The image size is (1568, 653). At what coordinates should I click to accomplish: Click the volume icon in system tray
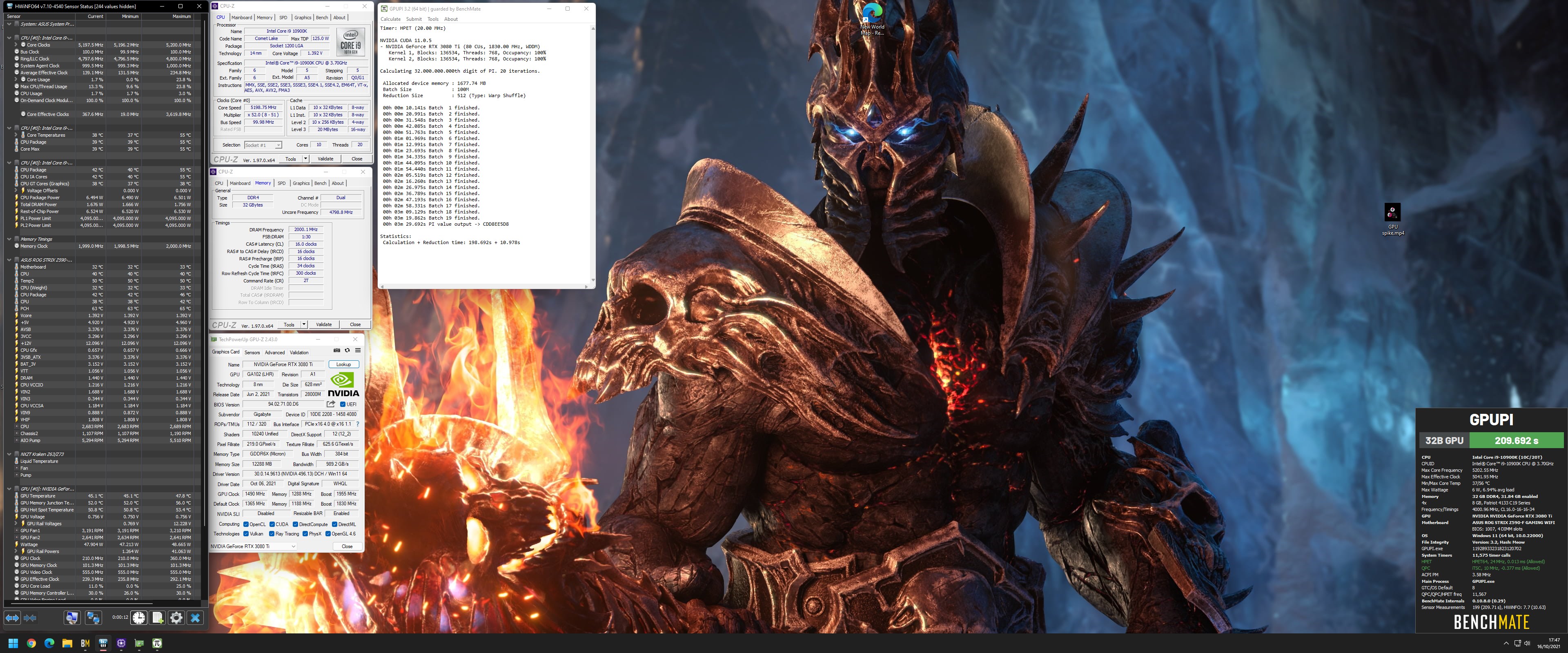click(x=1527, y=643)
